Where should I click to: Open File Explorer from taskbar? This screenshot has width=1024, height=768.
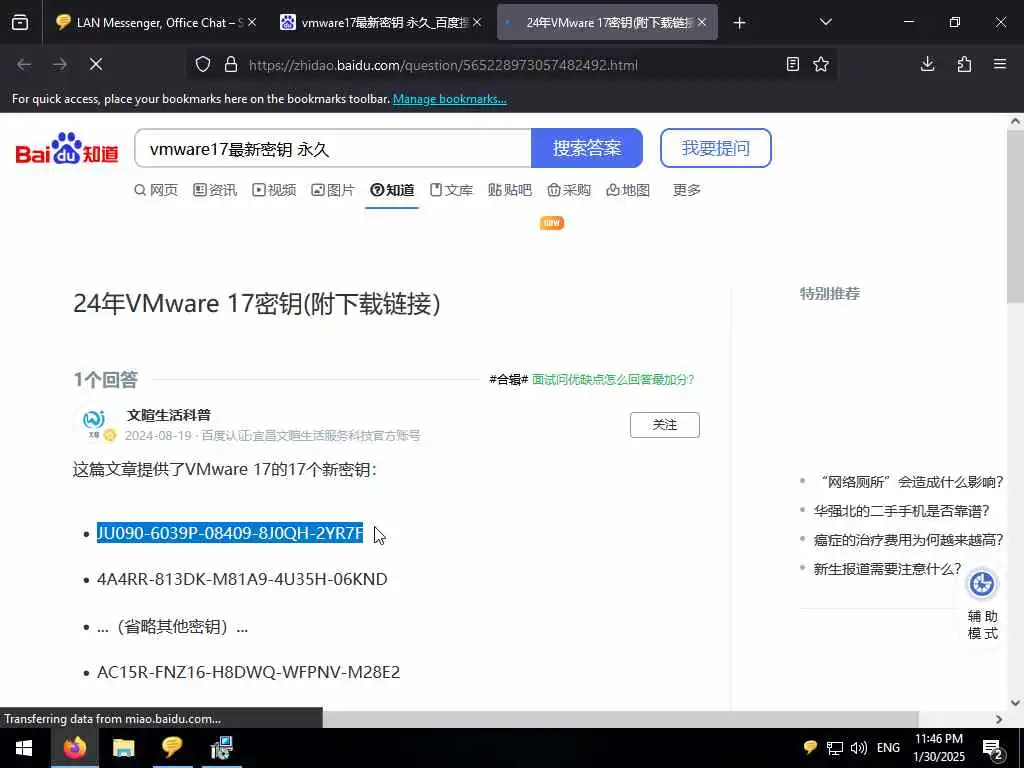point(123,748)
